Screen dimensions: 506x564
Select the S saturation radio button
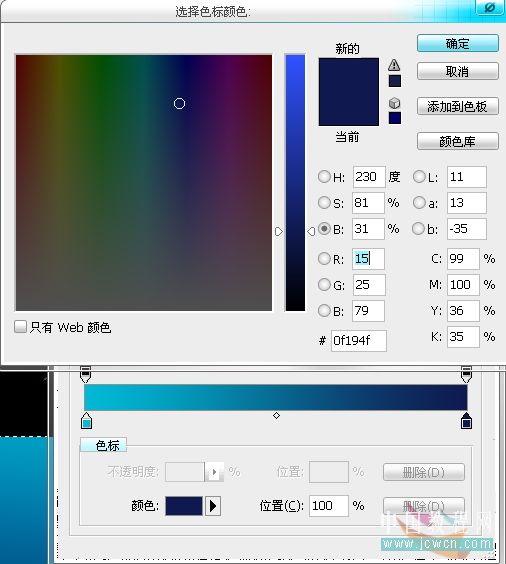pos(324,203)
